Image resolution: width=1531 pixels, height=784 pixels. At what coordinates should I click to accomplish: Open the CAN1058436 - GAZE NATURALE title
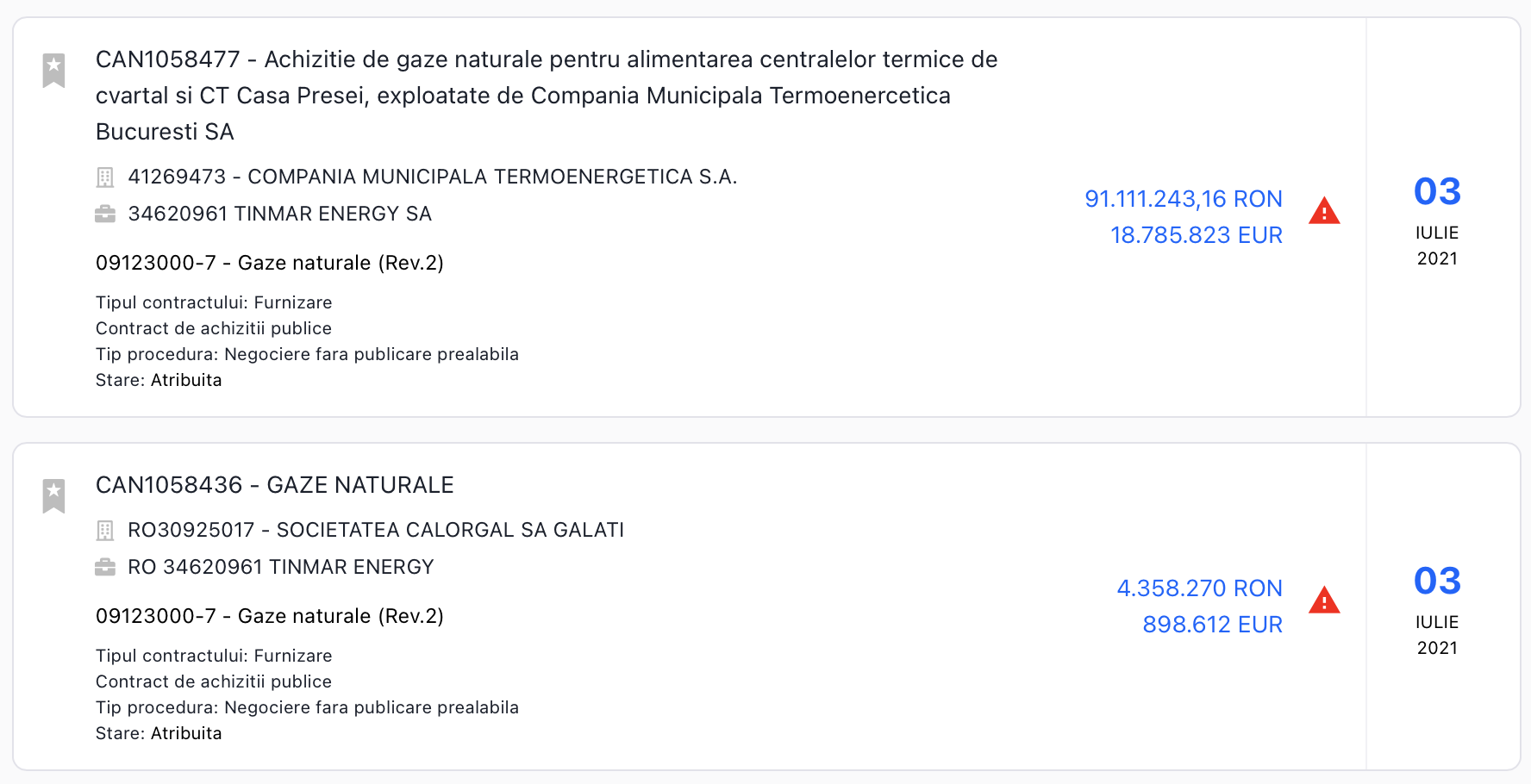(274, 485)
